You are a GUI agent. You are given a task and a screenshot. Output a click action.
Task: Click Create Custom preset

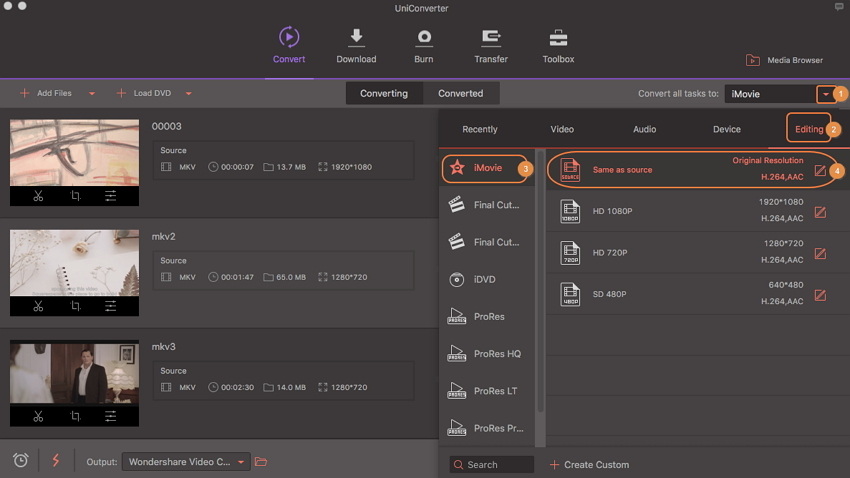[x=589, y=464]
